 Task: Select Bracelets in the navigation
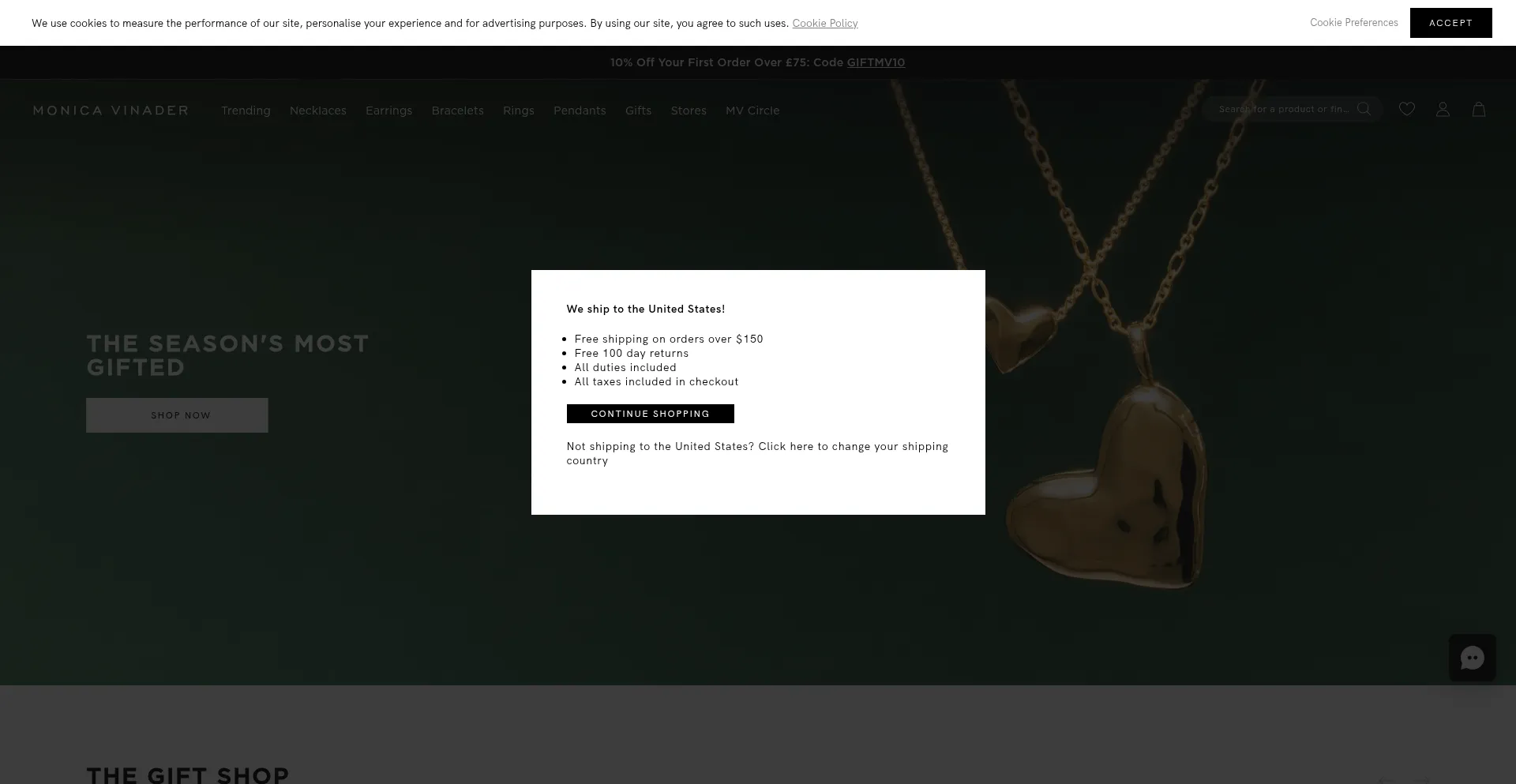click(457, 111)
